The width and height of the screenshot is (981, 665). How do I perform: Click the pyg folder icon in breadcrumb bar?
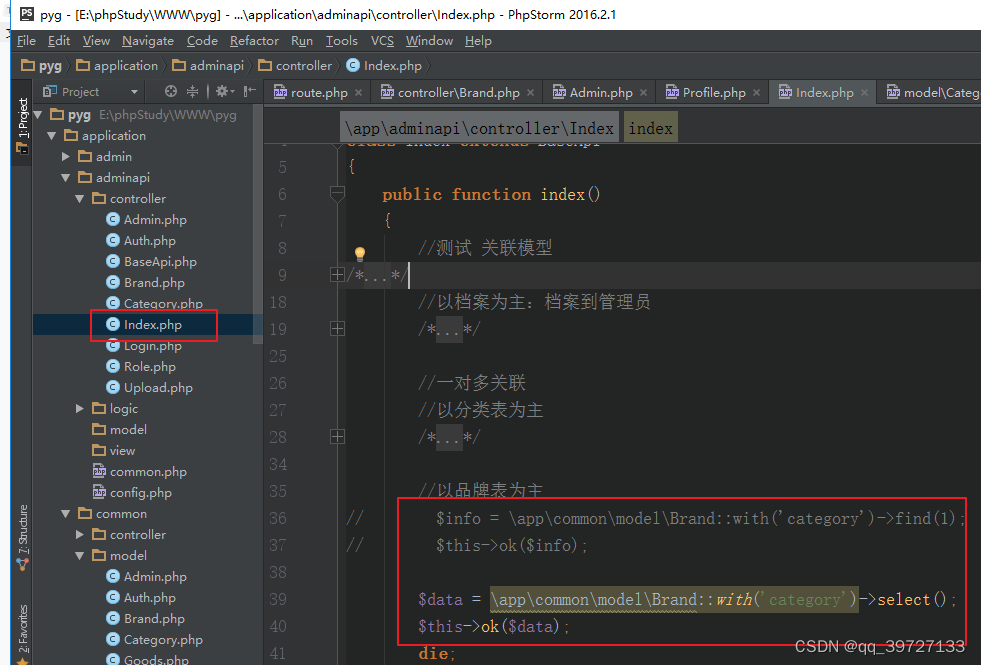pos(28,65)
